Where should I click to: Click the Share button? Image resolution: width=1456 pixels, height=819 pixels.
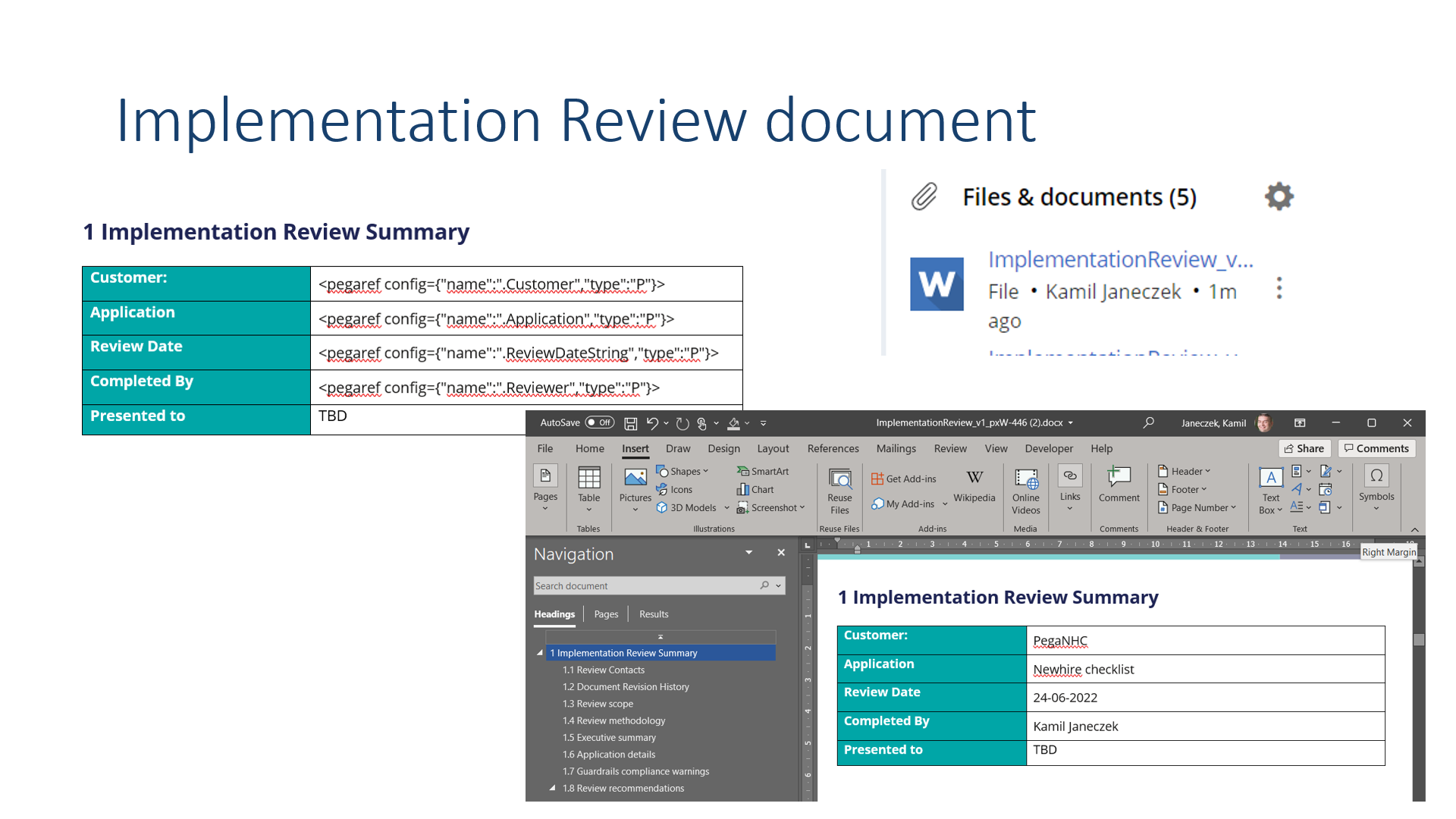(x=1304, y=448)
